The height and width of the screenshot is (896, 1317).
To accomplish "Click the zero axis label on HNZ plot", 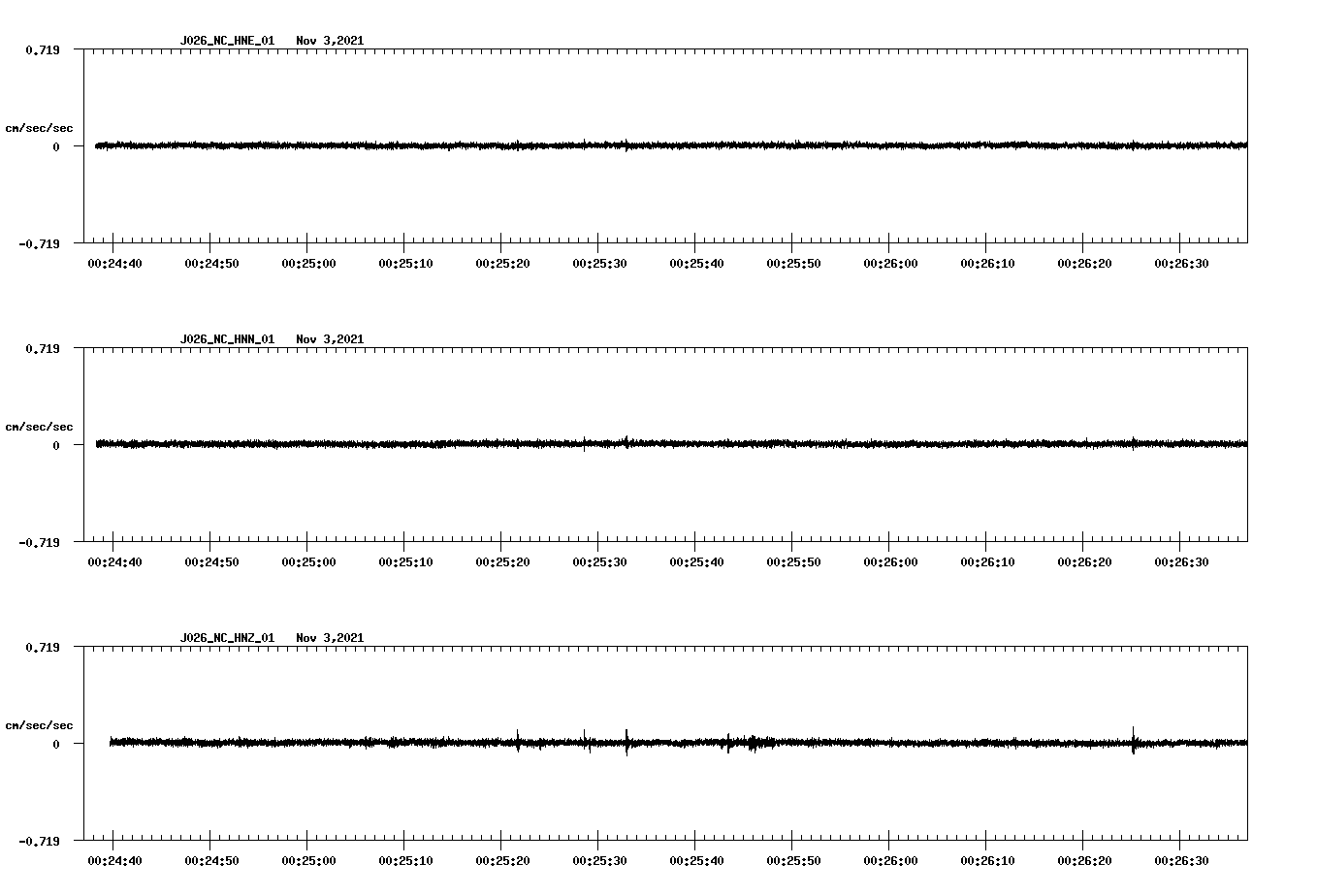I will tap(56, 744).
